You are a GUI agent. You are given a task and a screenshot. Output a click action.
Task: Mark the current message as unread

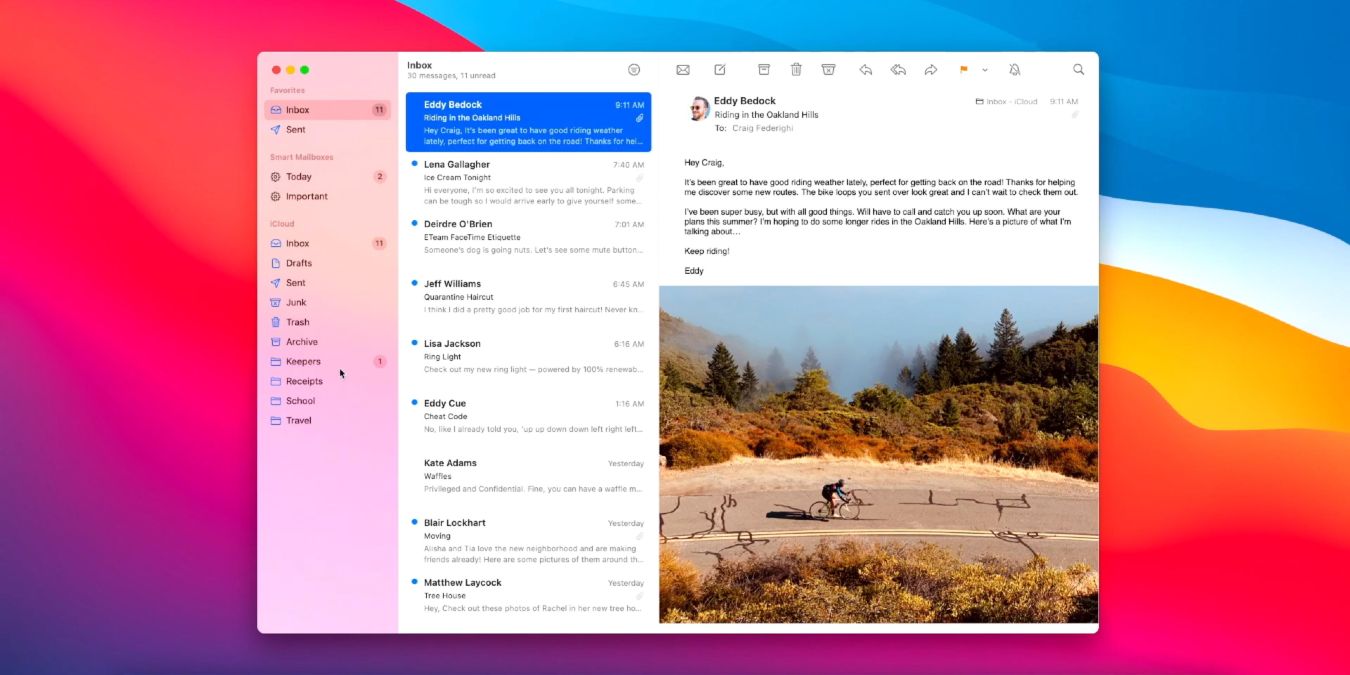682,69
